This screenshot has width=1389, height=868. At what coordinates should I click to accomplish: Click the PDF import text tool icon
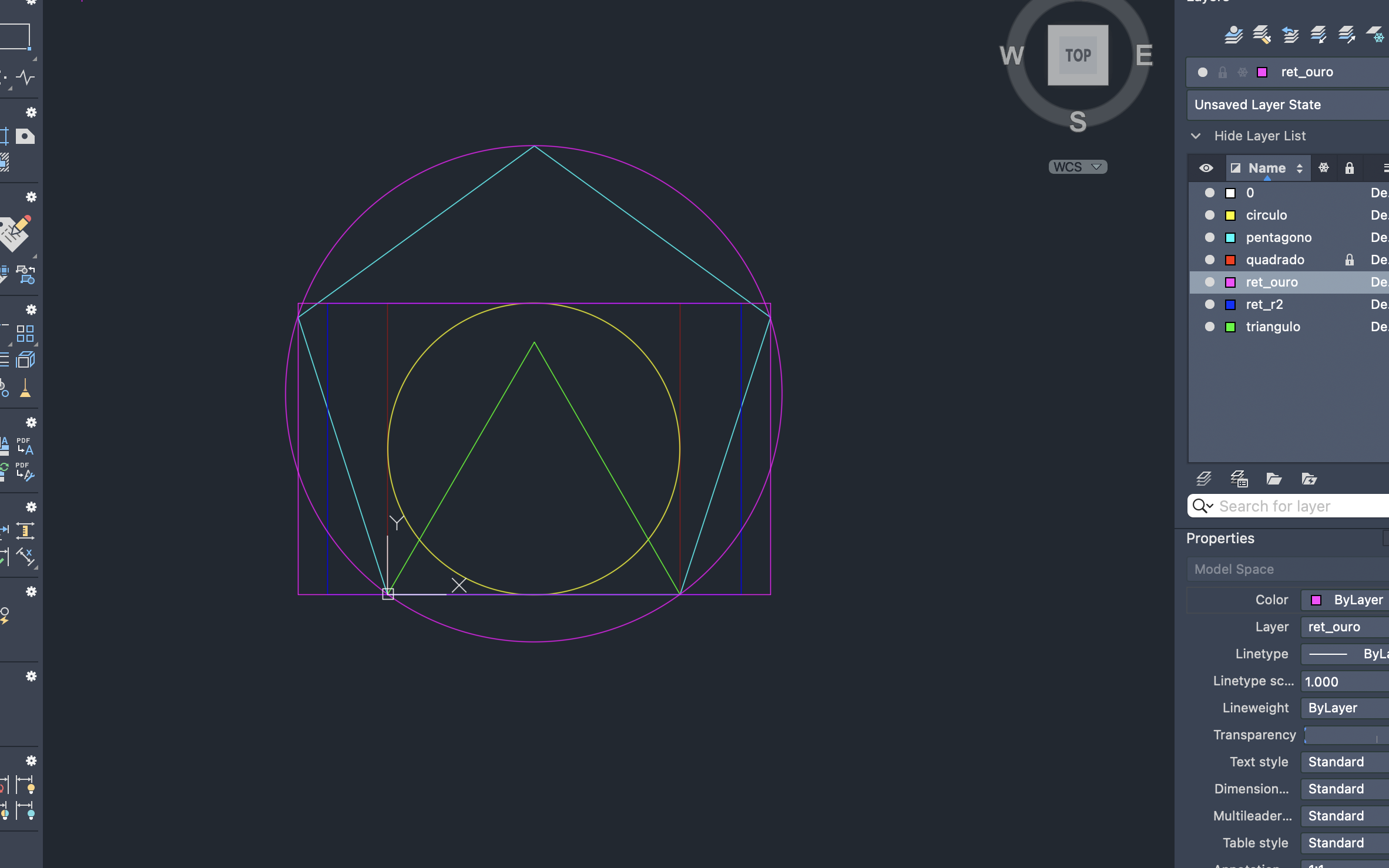tap(25, 446)
